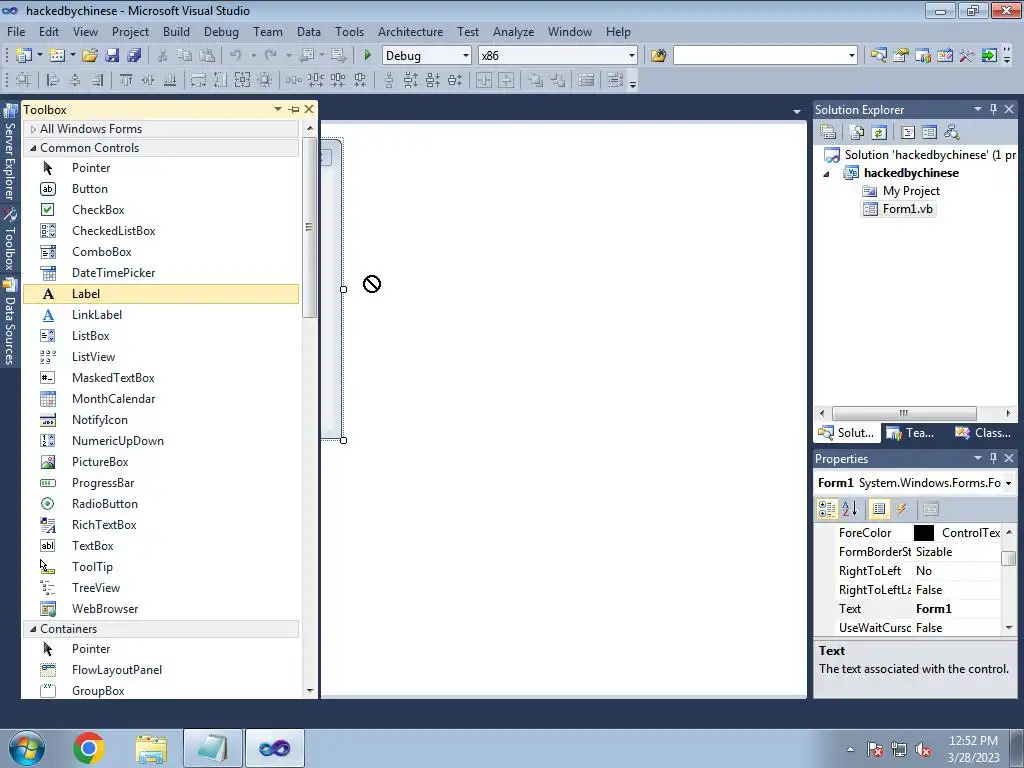Image resolution: width=1024 pixels, height=768 pixels.
Task: Open Properties Window from the main toolbar icon
Action: pyautogui.click(x=901, y=56)
